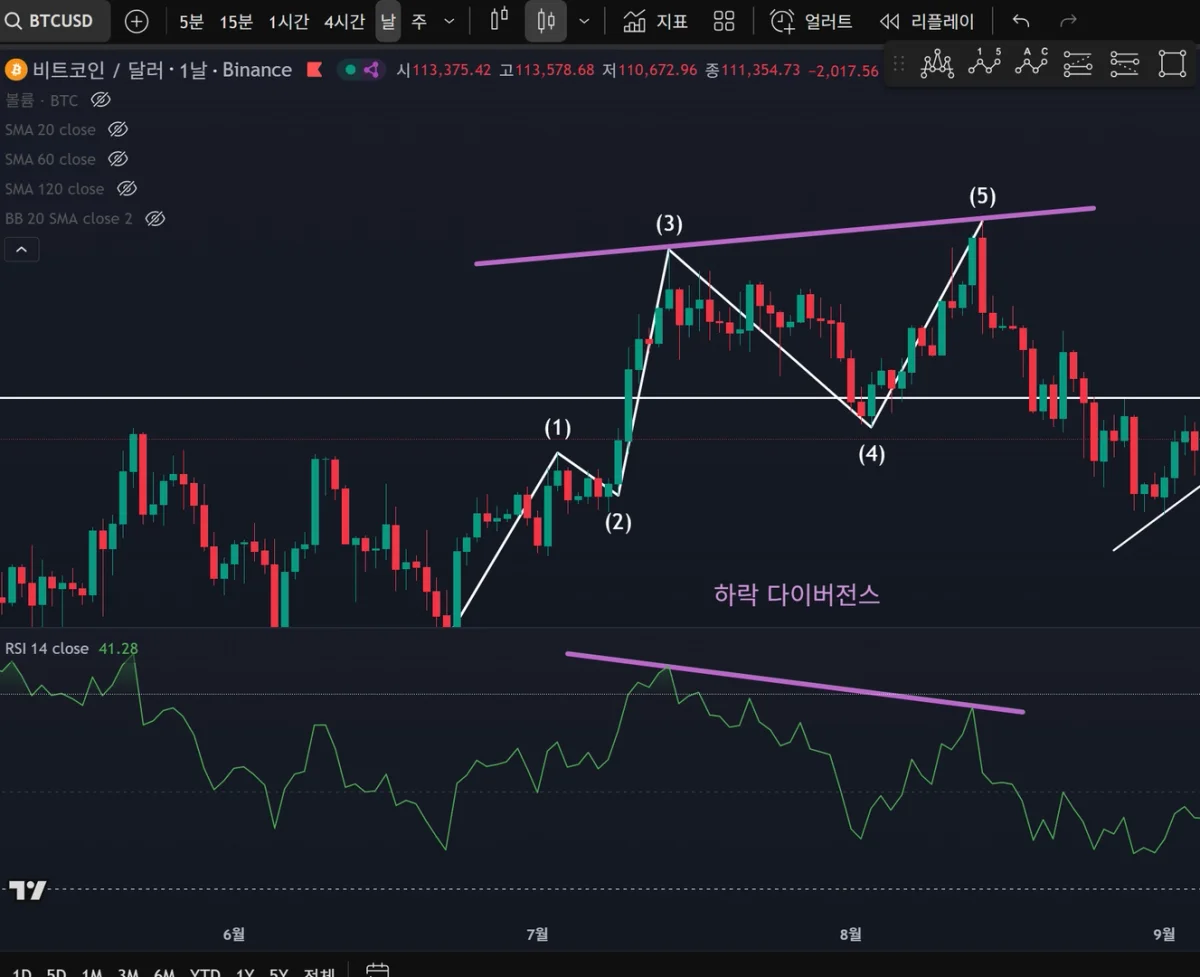Select the Elliott impulse wave 12345 tool
The height and width of the screenshot is (977, 1200).
pos(985,64)
